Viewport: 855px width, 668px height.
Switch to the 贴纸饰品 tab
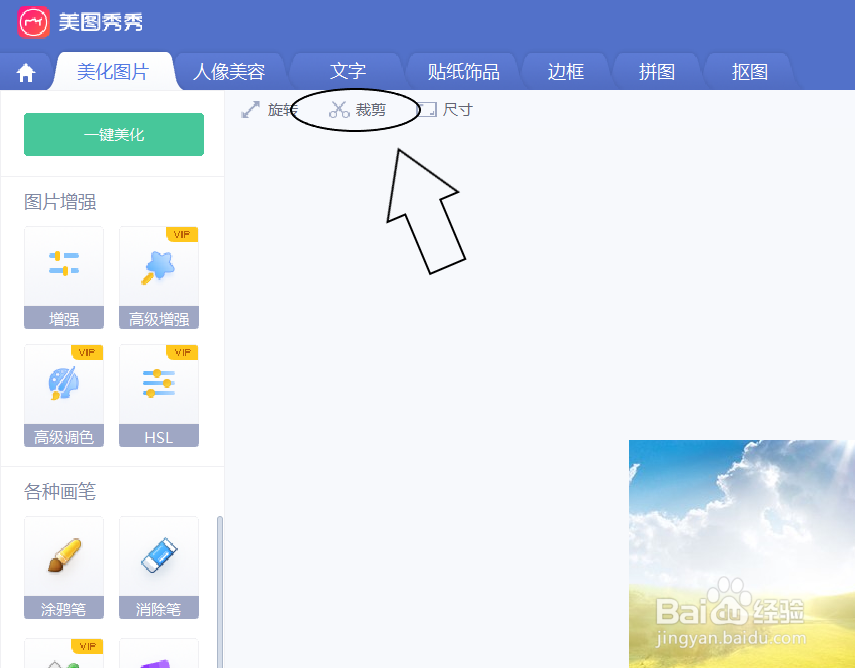pyautogui.click(x=463, y=71)
